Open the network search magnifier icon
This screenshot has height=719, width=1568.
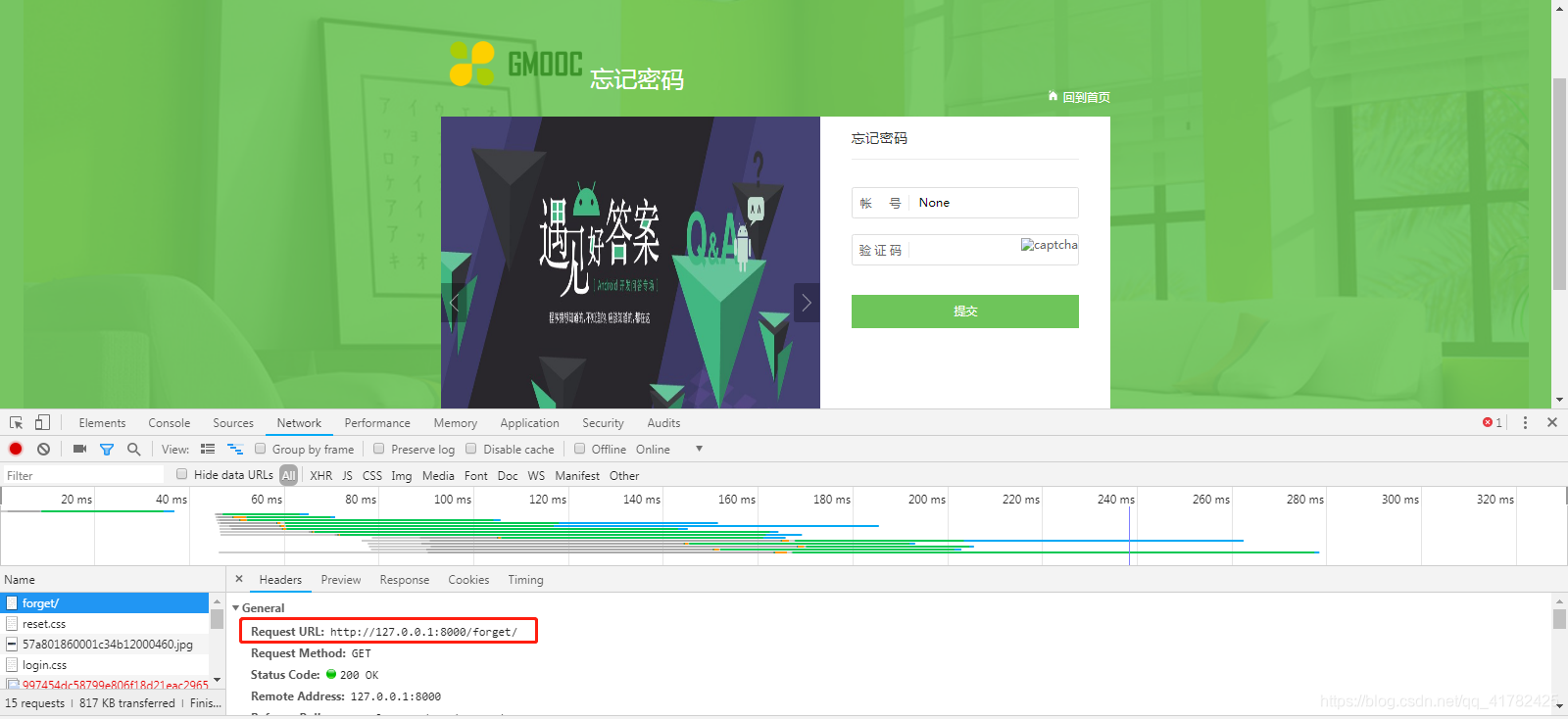point(134,450)
